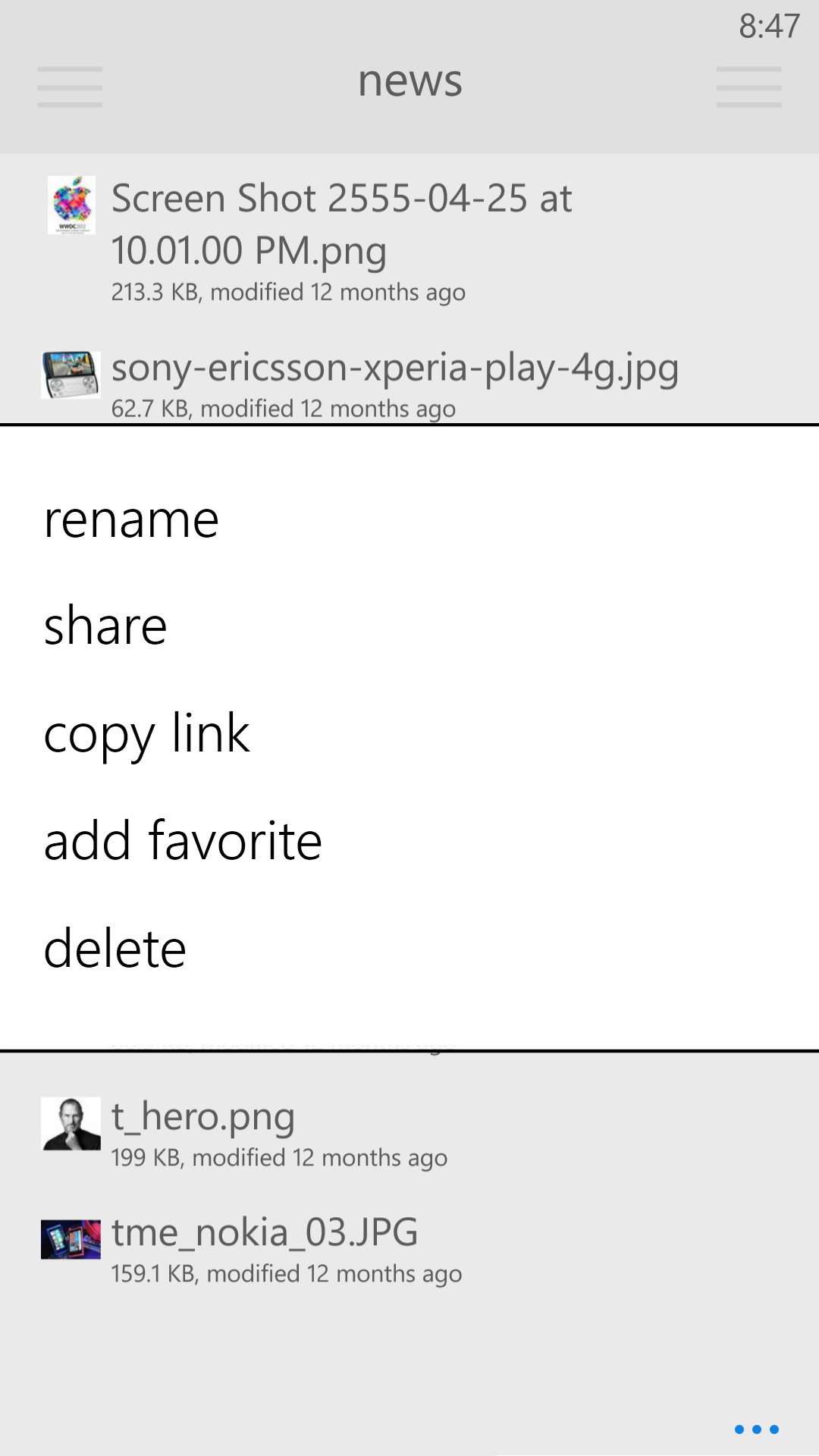
Task: Open the left hamburger menu icon
Action: [x=70, y=86]
